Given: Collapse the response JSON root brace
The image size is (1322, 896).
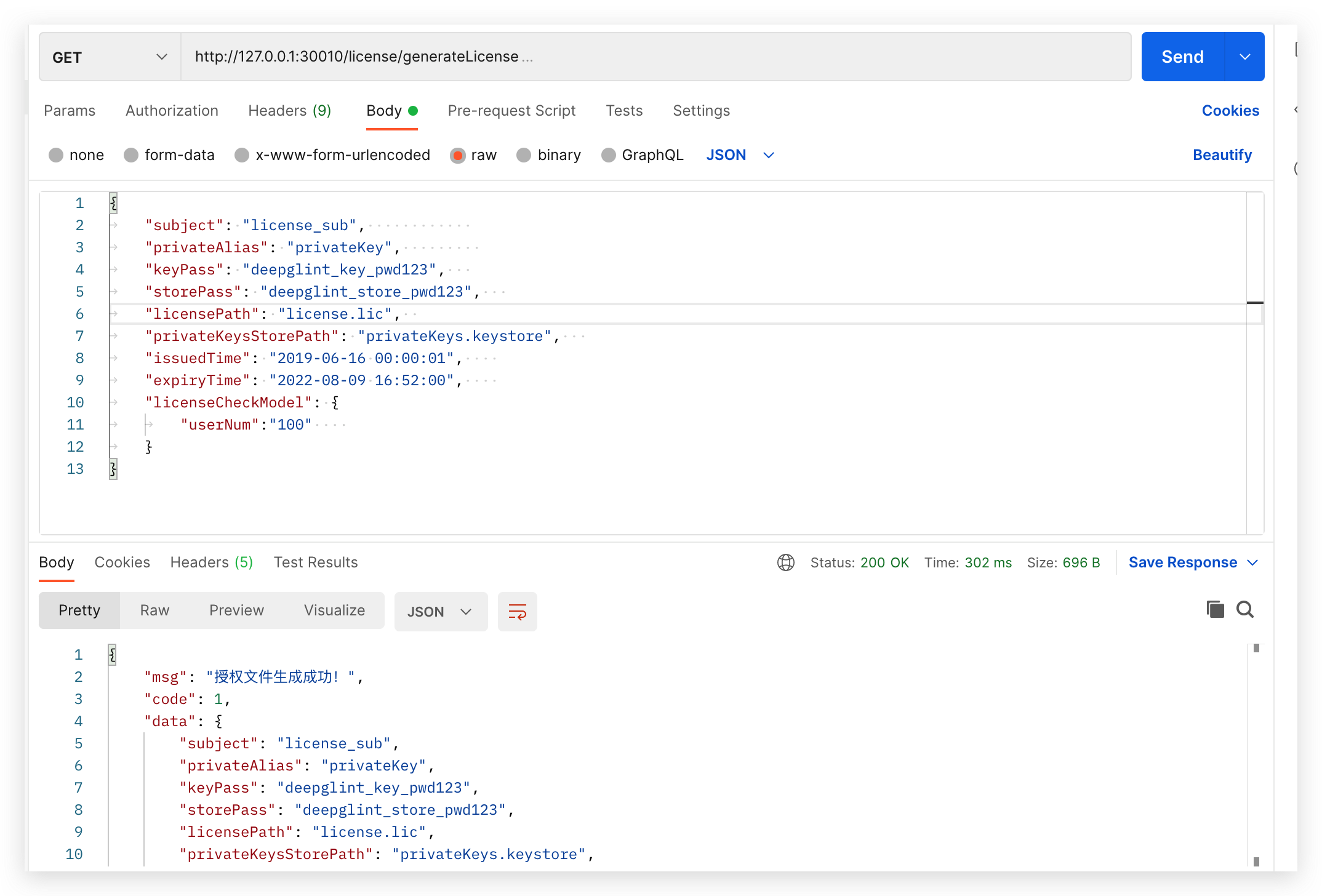Looking at the screenshot, I should [x=113, y=655].
